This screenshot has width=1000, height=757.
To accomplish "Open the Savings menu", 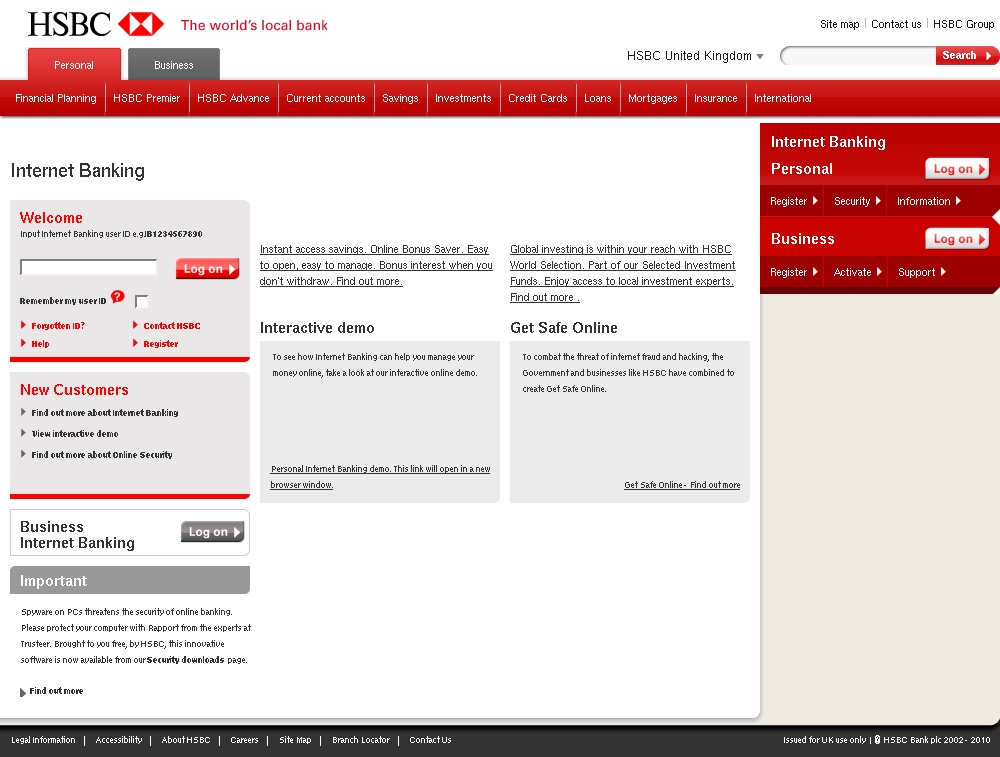I will click(401, 98).
